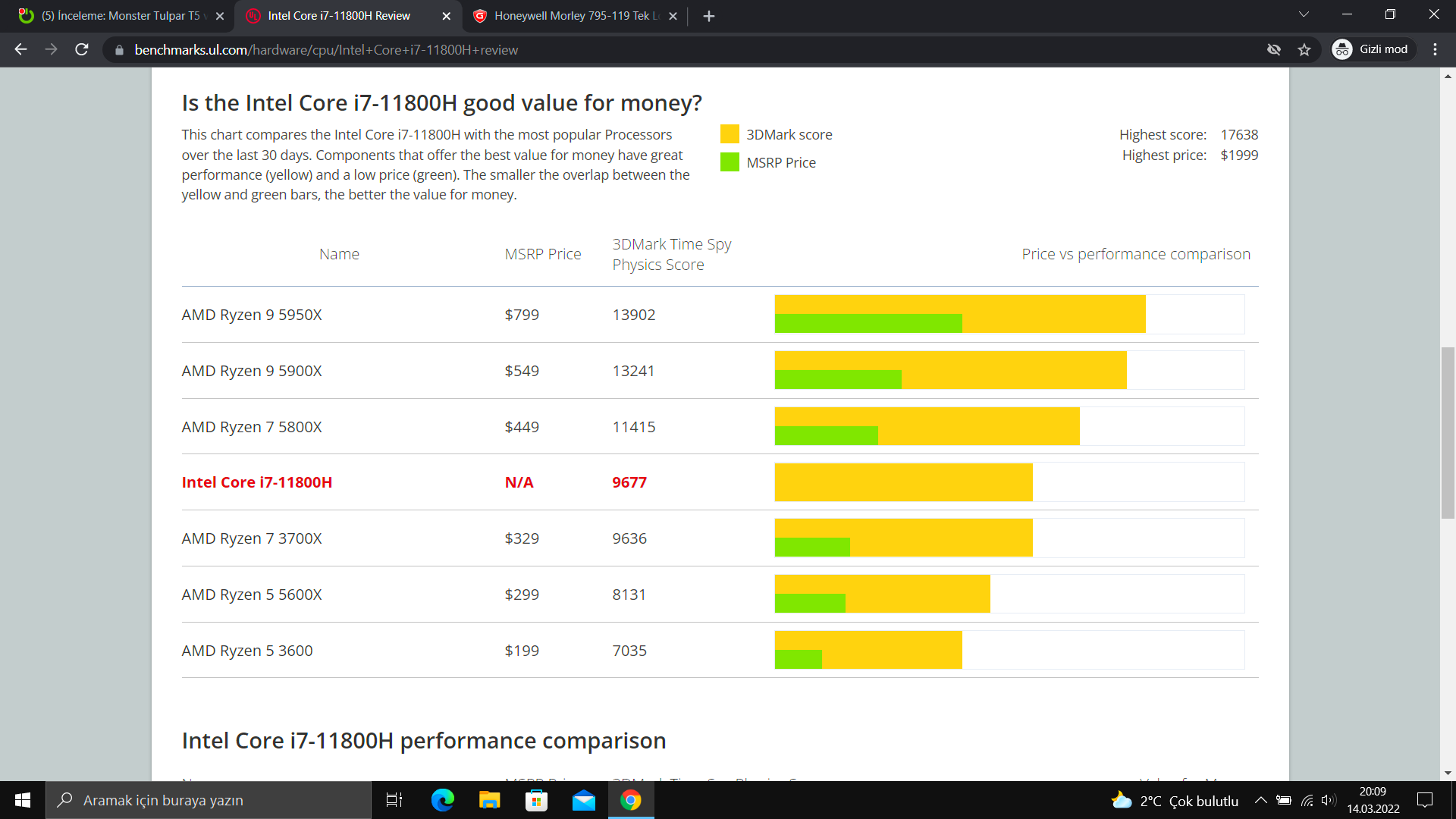Close the Intel Core i7-11800H Review tab
Screen dimensions: 1456x819
[446, 16]
